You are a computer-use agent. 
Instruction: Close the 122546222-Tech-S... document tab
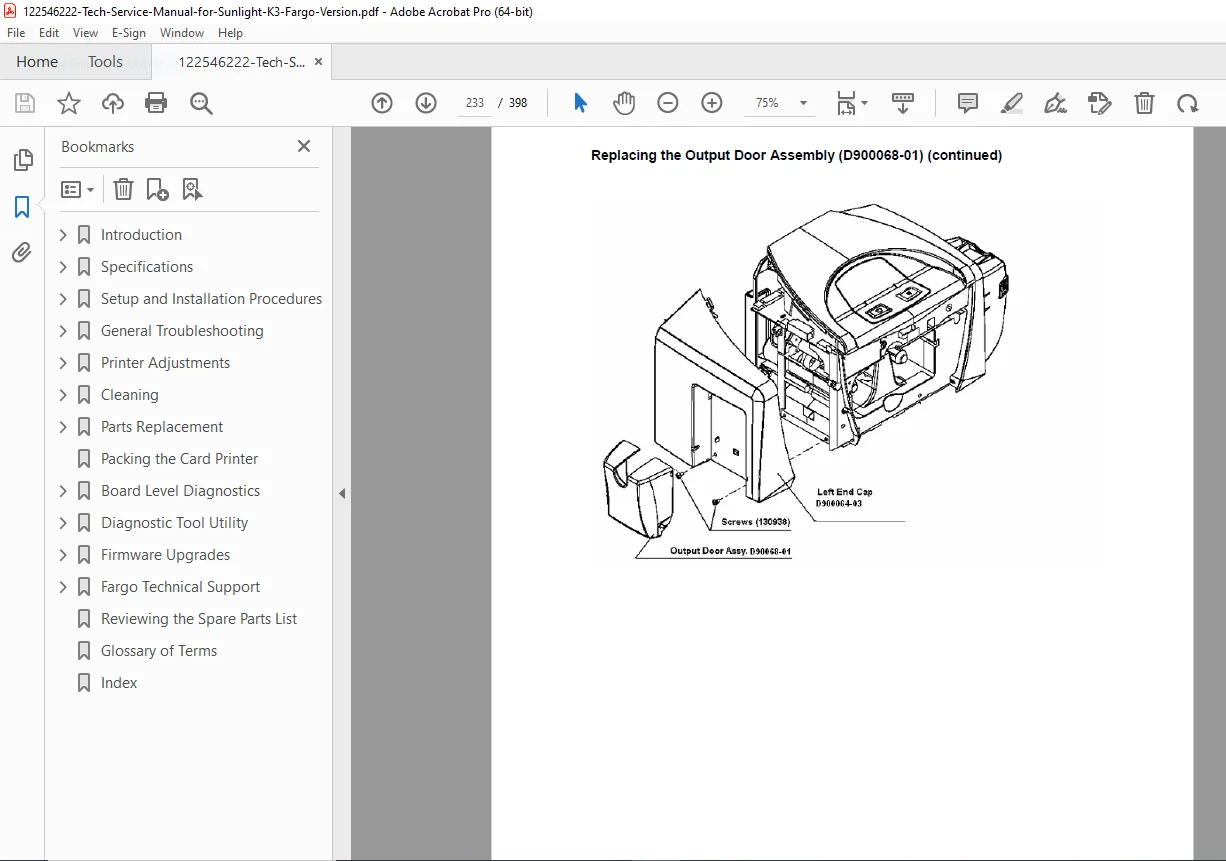[x=318, y=62]
